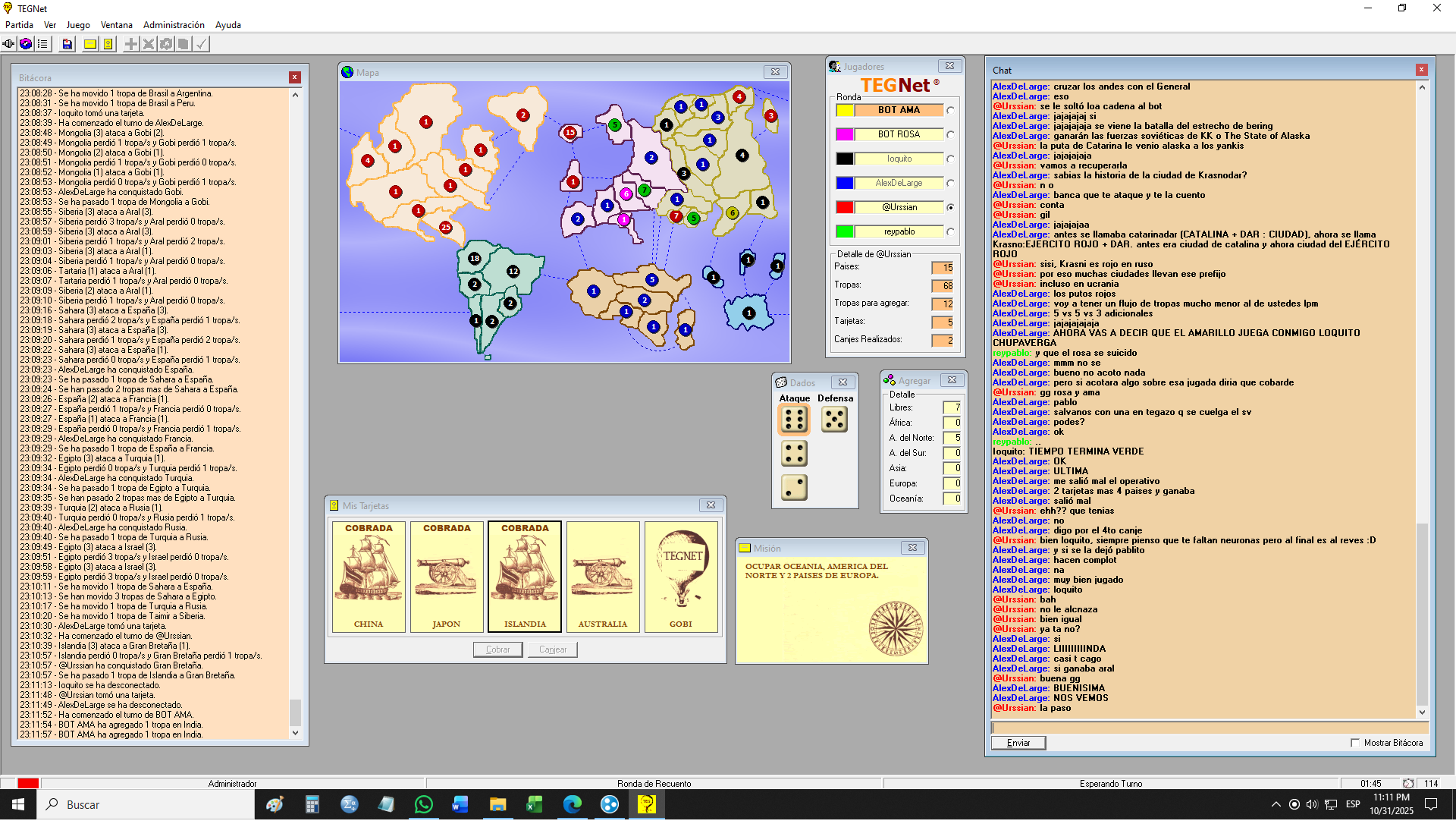Click the blue-pink globe toolbar icon

pyautogui.click(x=26, y=44)
